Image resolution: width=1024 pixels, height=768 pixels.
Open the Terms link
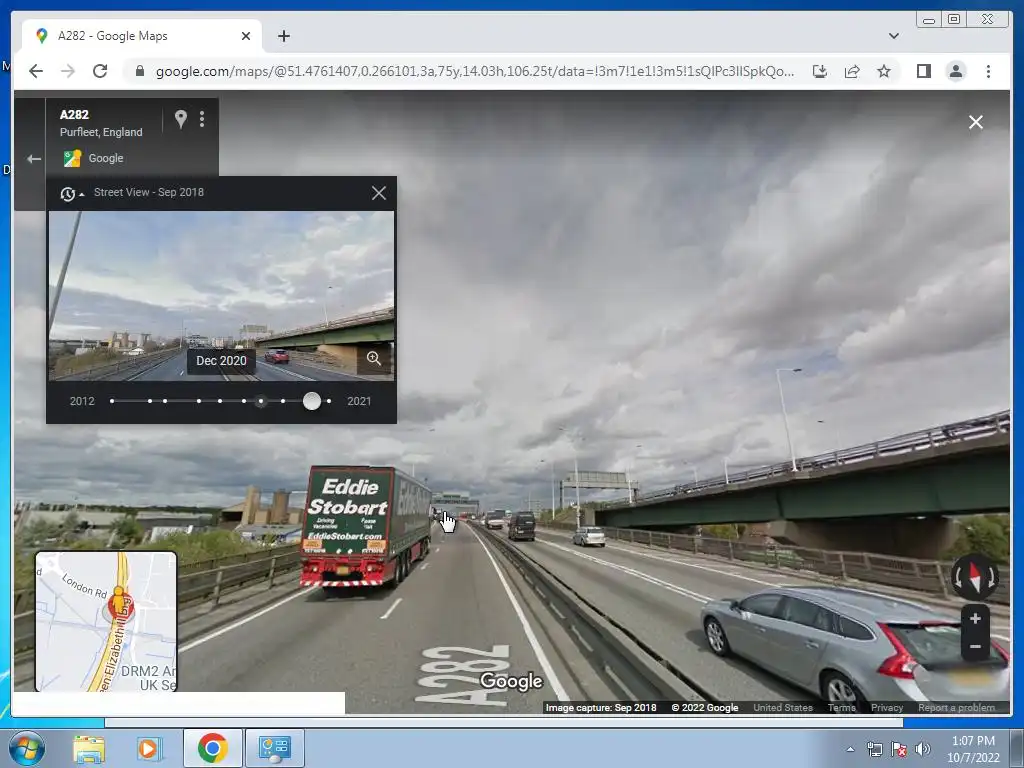(841, 708)
